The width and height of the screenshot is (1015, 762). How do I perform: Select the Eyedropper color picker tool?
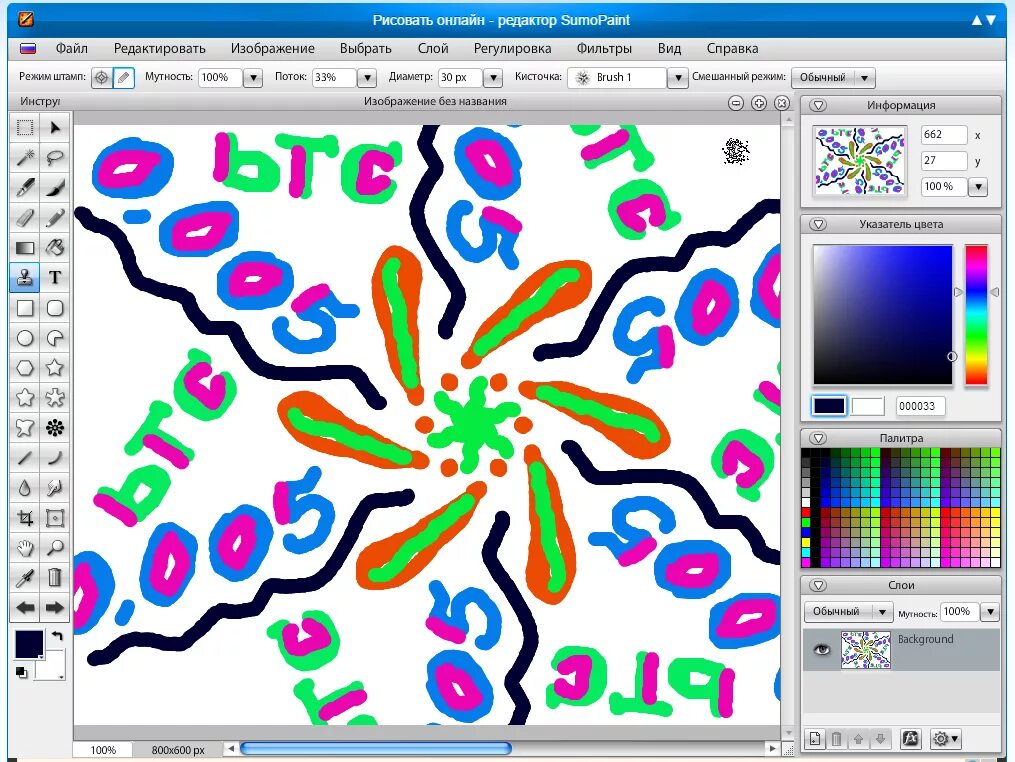(x=25, y=577)
